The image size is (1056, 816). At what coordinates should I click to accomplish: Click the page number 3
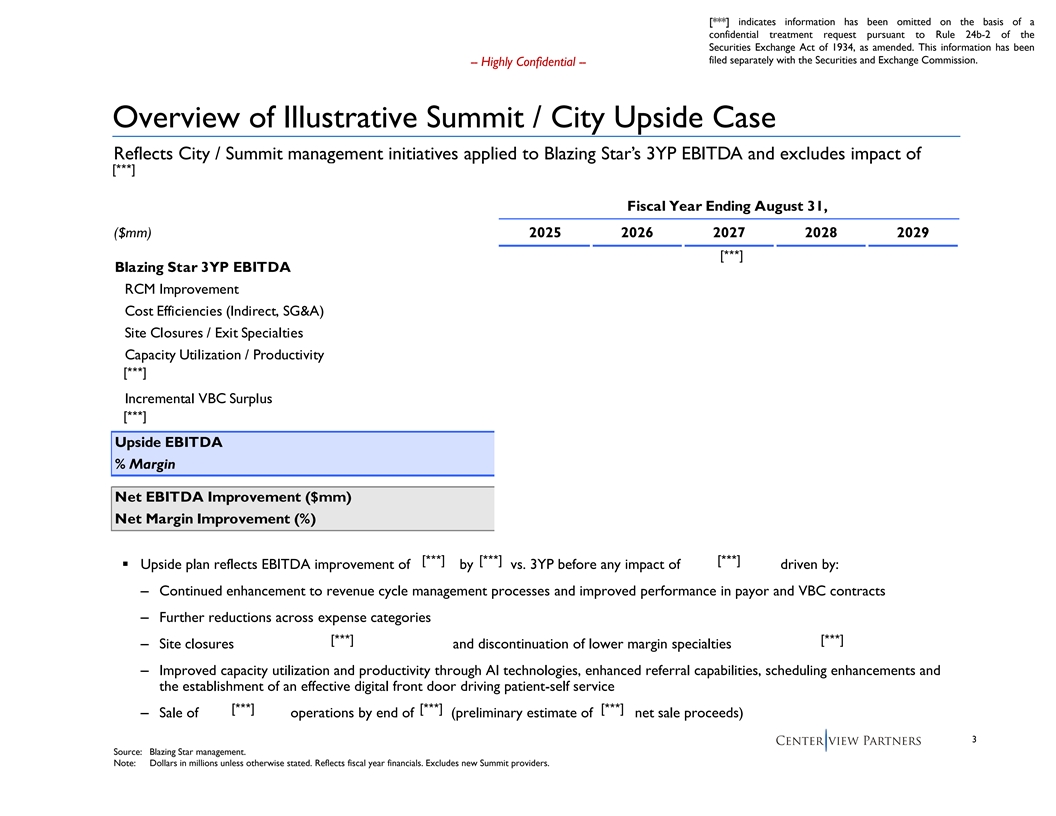coord(974,739)
